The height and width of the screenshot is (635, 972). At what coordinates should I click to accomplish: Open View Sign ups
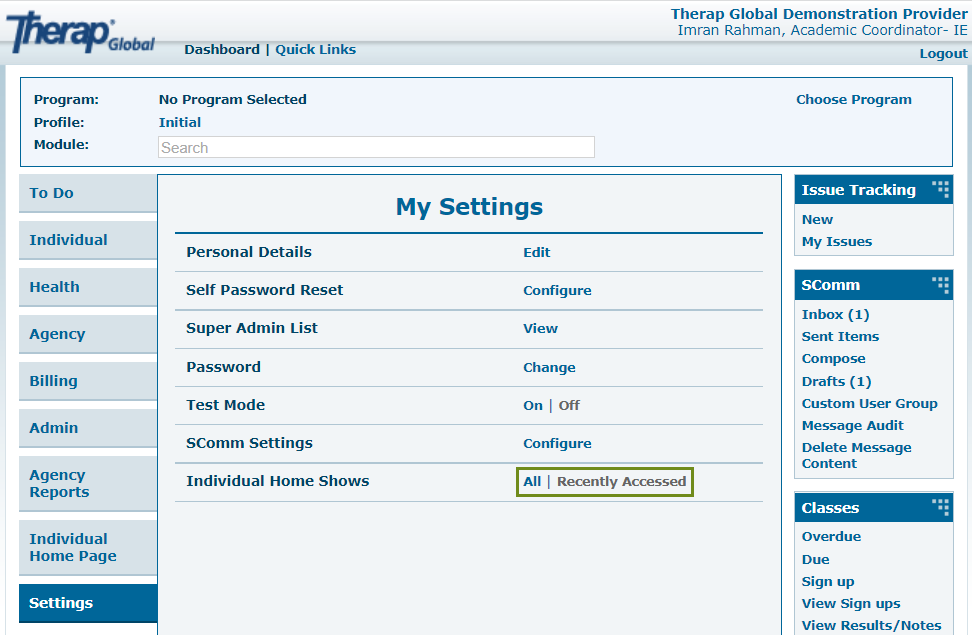click(x=851, y=604)
